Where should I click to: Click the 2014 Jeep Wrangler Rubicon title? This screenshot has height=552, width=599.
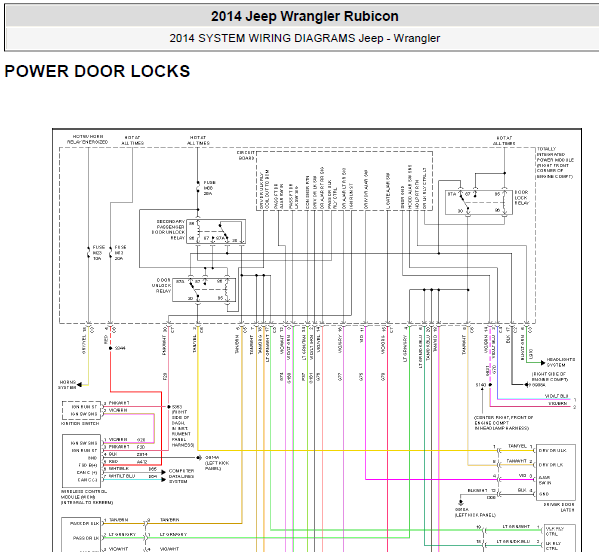click(x=304, y=16)
